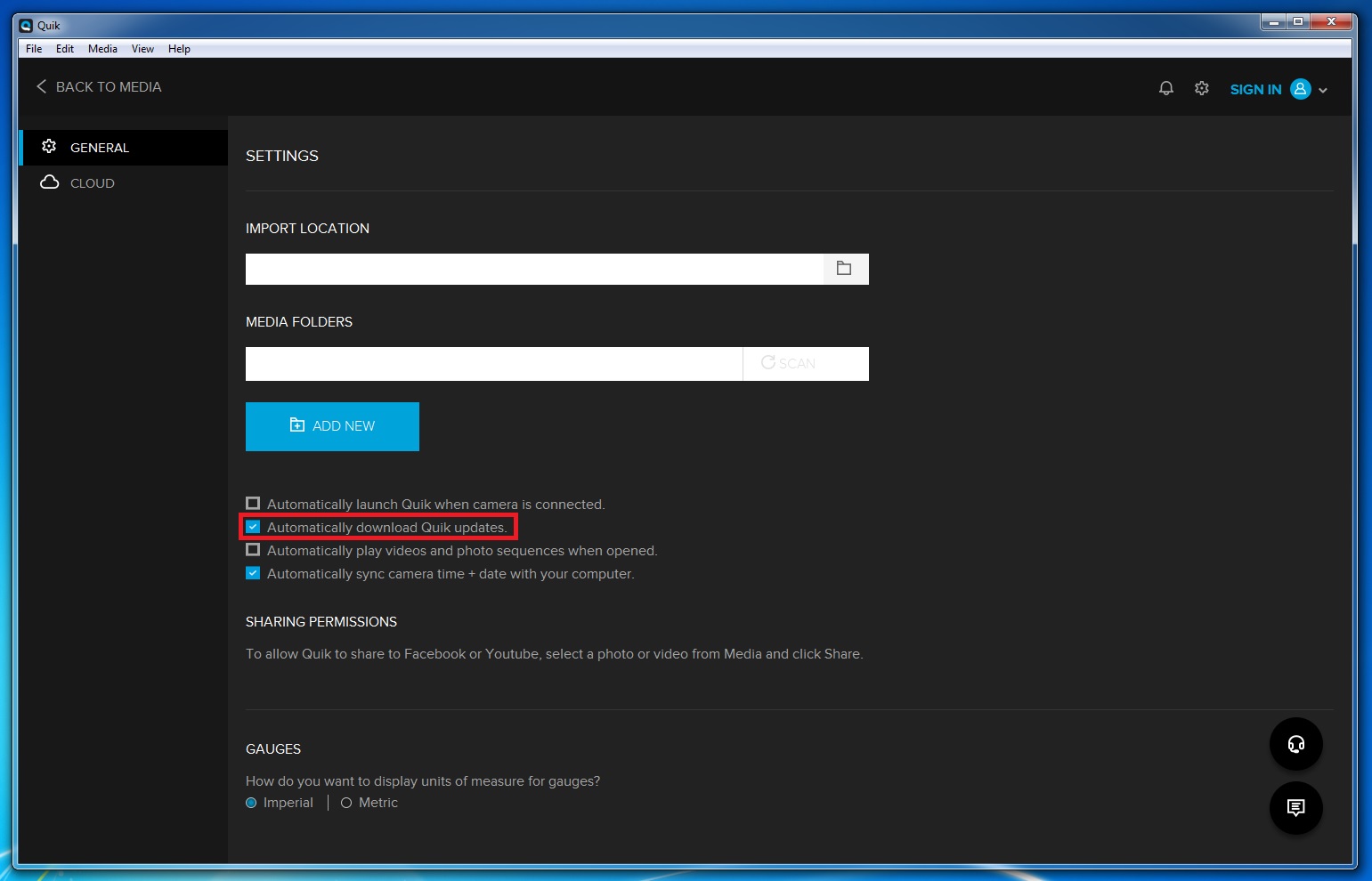Open the headset support button

pos(1296,744)
